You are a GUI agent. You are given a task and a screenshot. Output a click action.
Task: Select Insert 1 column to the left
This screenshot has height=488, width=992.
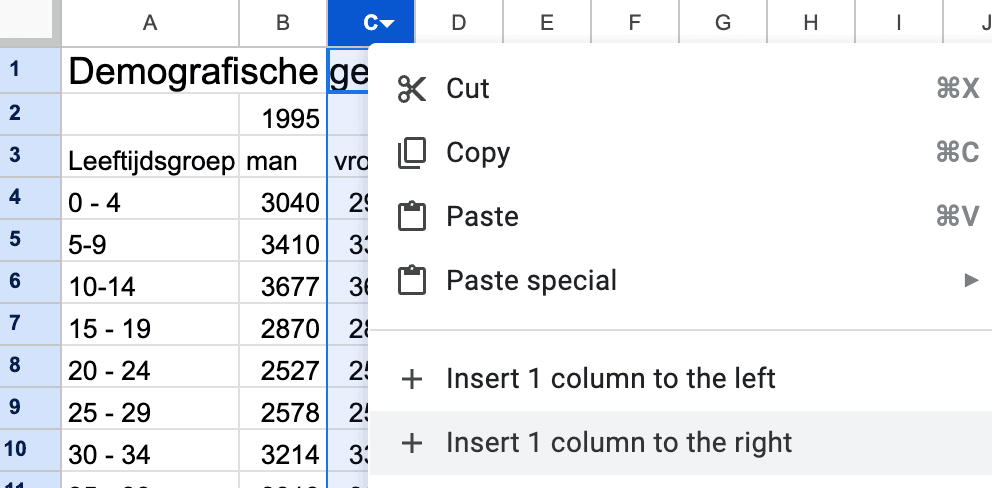pos(610,379)
